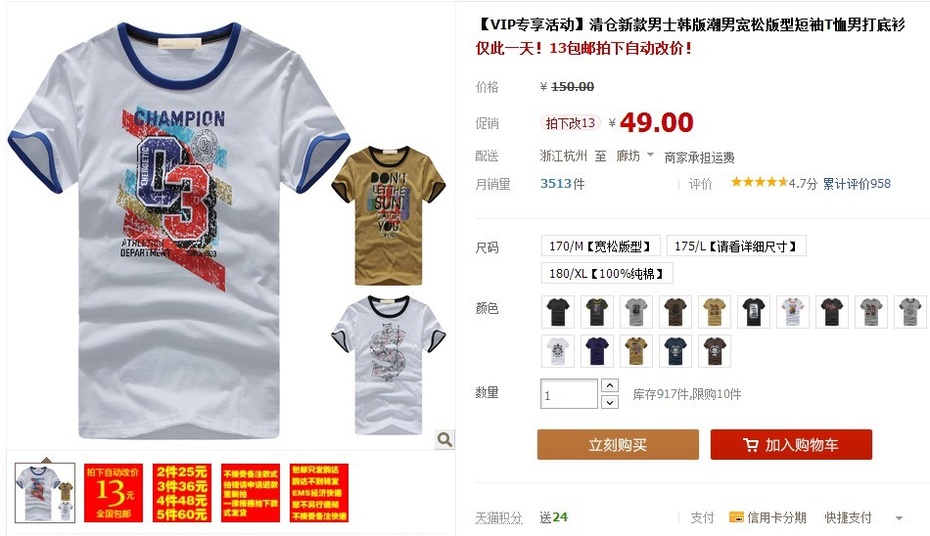Select size 175/L 请看详细尺寸
Viewport: 930px width, 536px height.
[736, 246]
